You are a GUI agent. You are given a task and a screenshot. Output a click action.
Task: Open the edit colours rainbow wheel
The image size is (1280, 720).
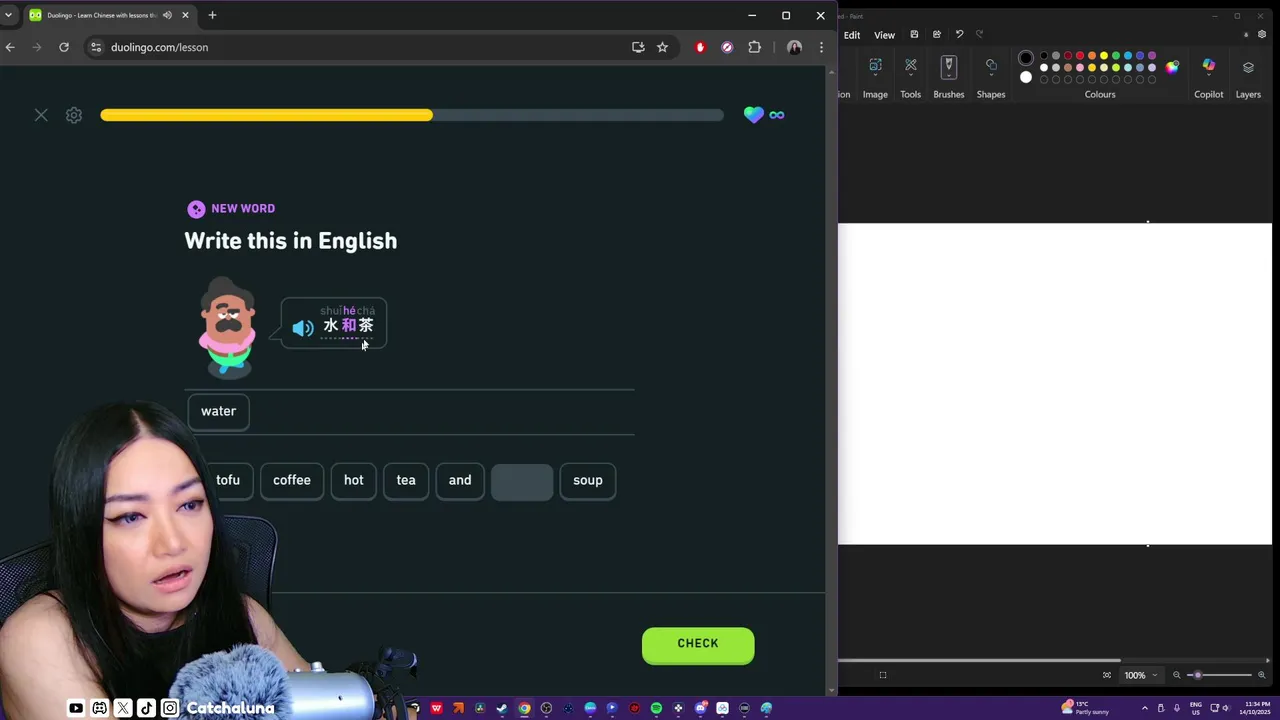pyautogui.click(x=1172, y=67)
